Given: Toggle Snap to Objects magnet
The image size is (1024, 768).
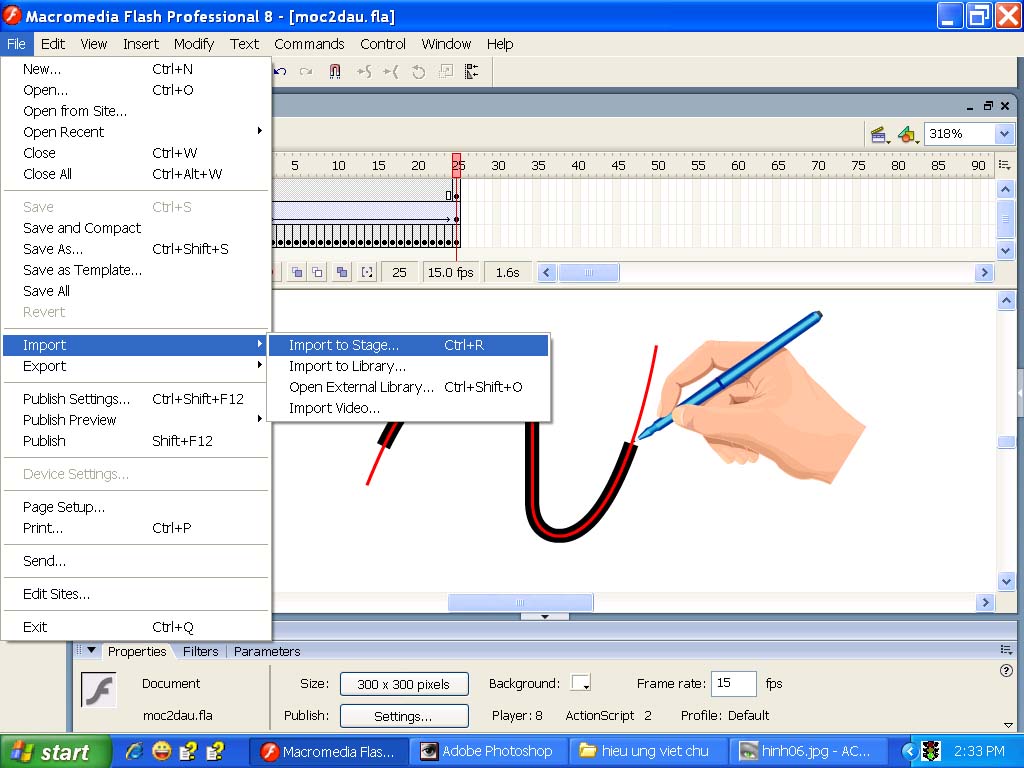Looking at the screenshot, I should pyautogui.click(x=334, y=71).
